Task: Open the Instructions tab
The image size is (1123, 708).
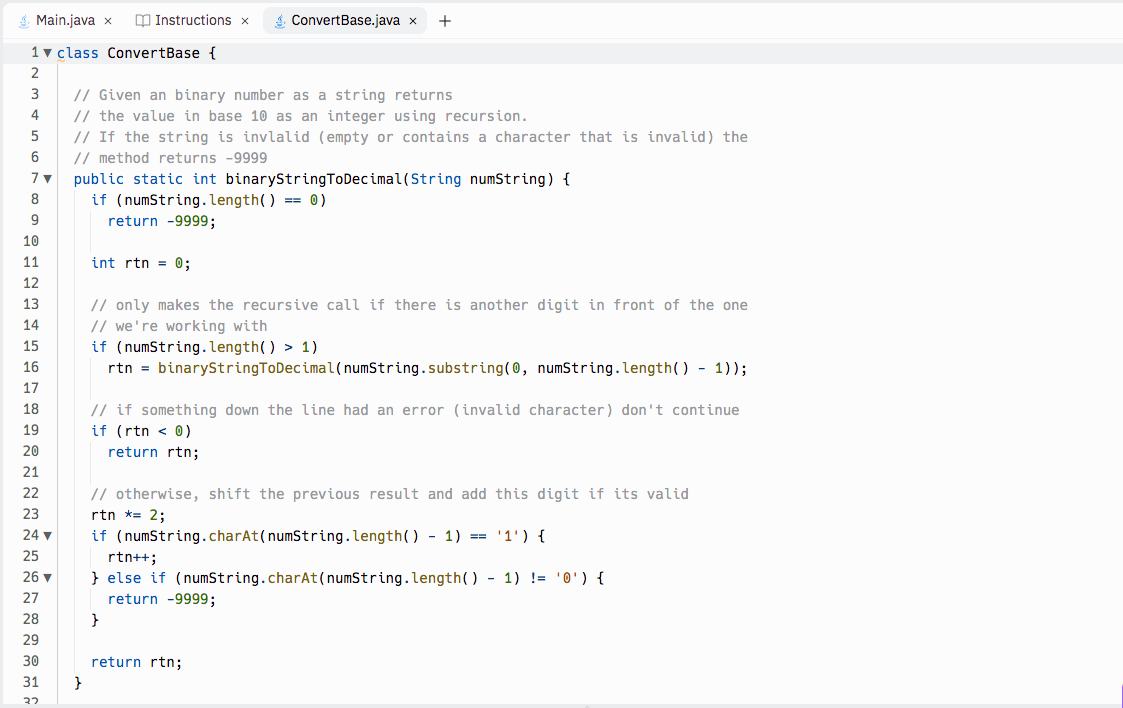Action: 193,19
